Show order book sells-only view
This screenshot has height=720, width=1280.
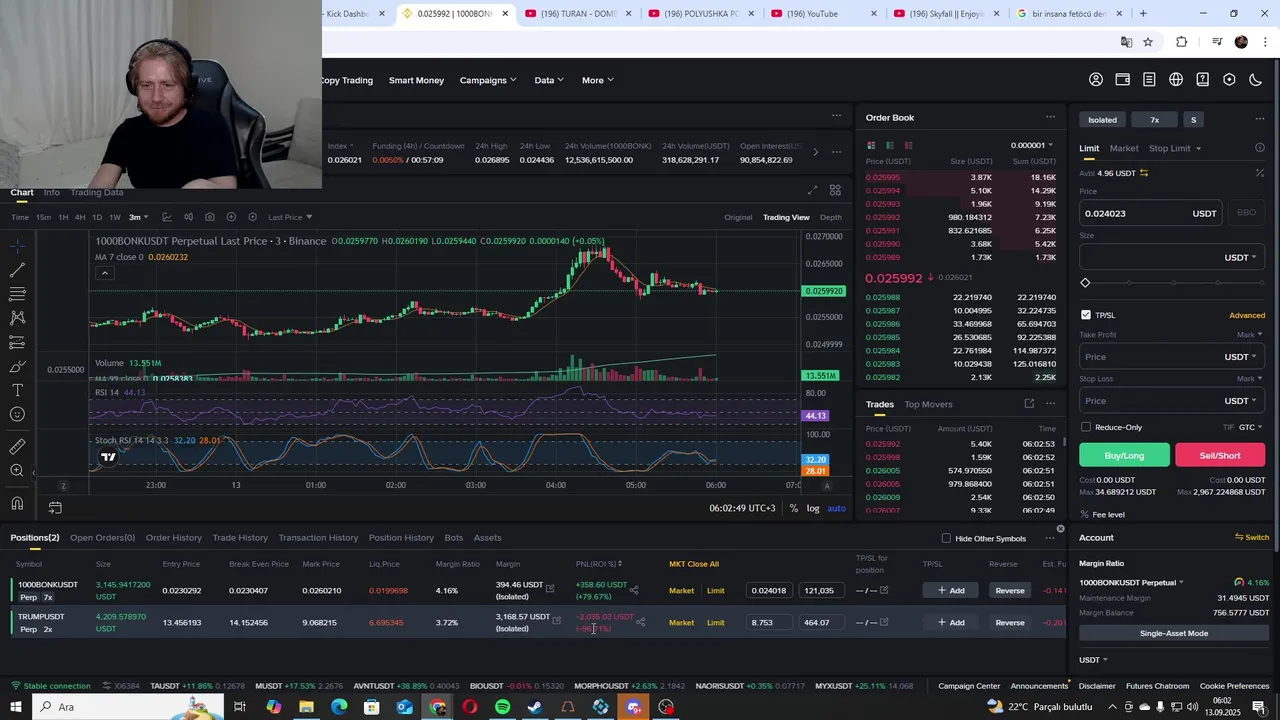click(908, 145)
